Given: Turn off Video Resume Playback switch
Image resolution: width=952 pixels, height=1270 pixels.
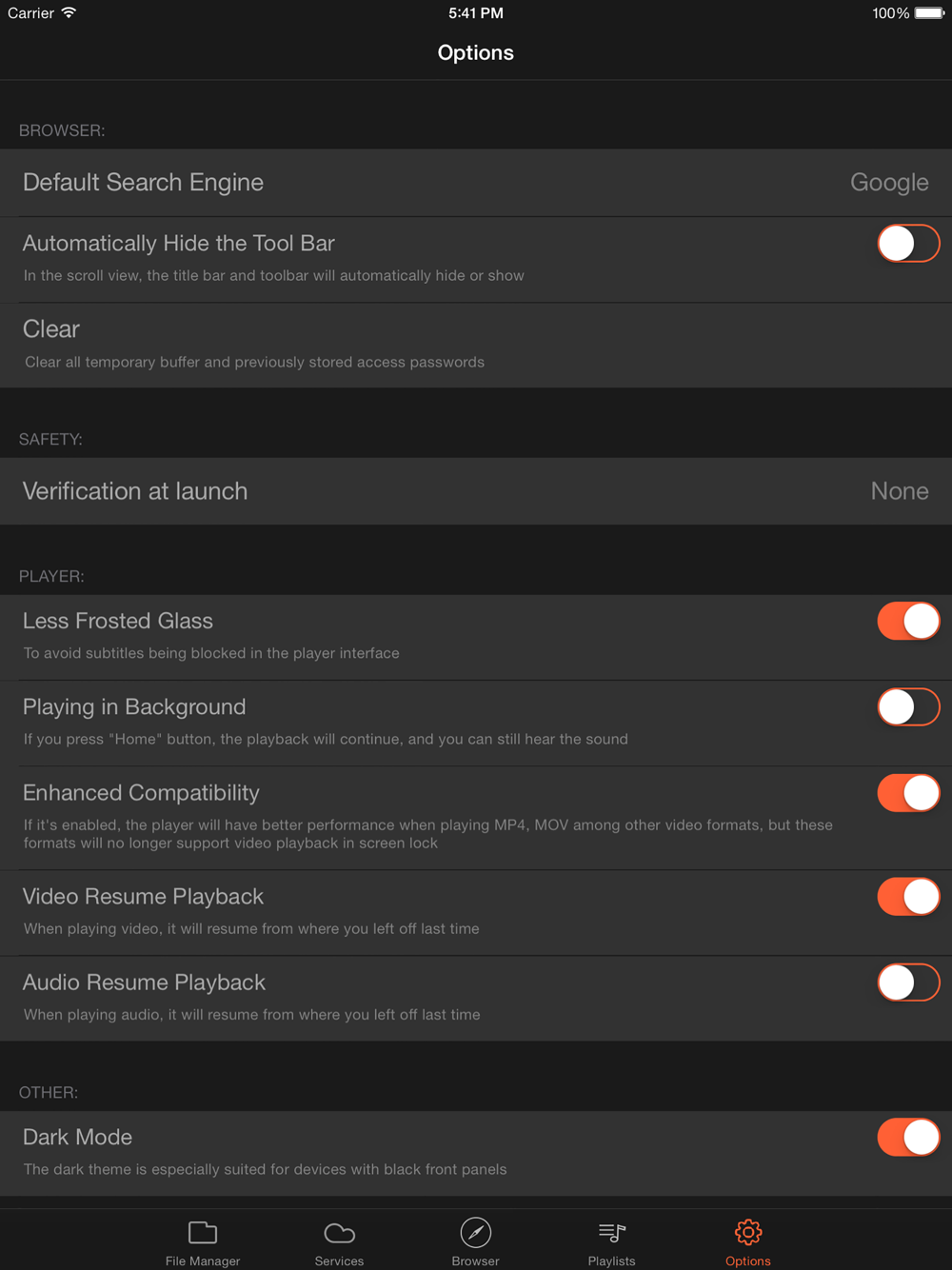Looking at the screenshot, I should (x=908, y=896).
